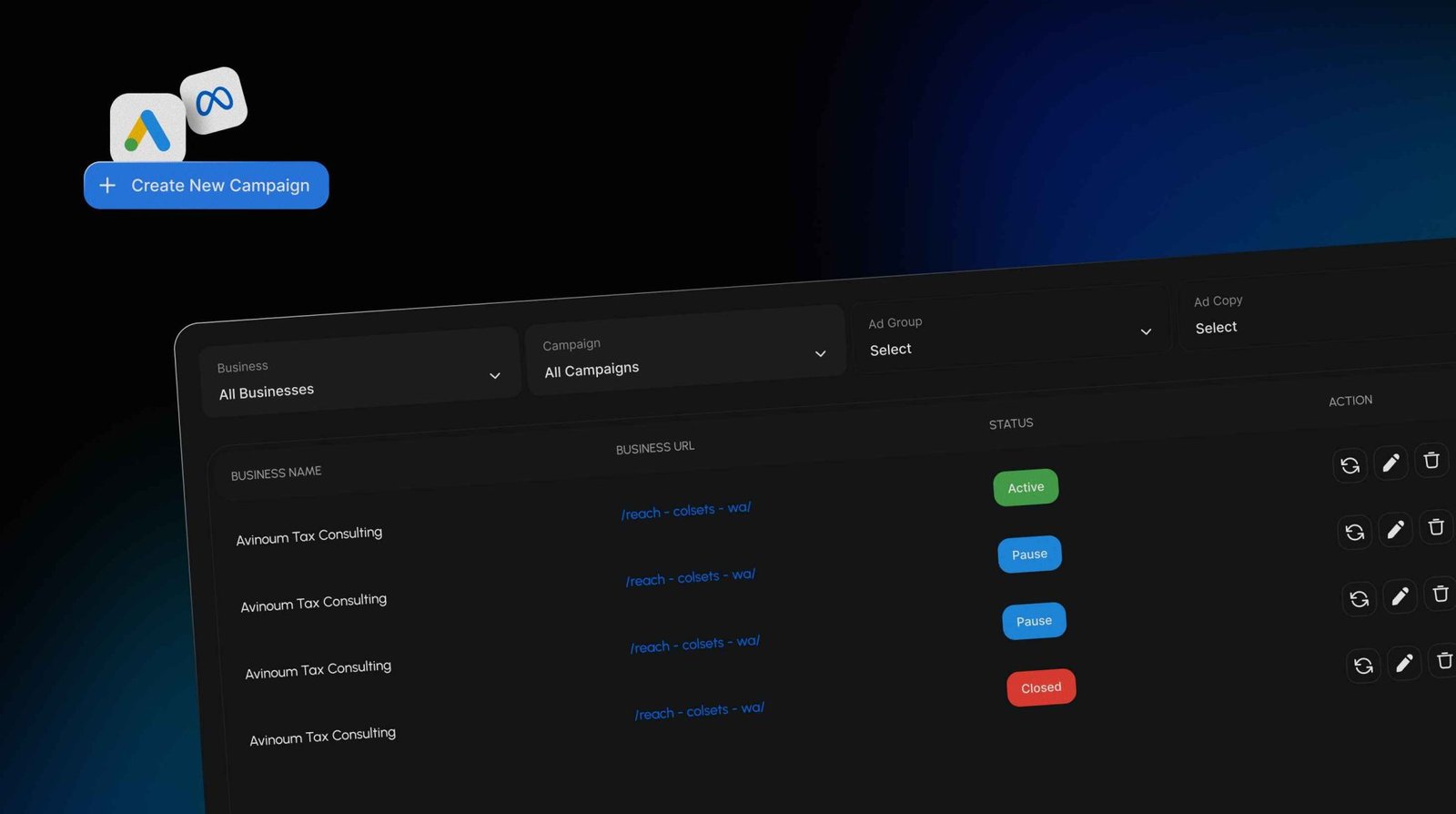Click the red Closed status badge
1456x814 pixels.
coord(1041,688)
